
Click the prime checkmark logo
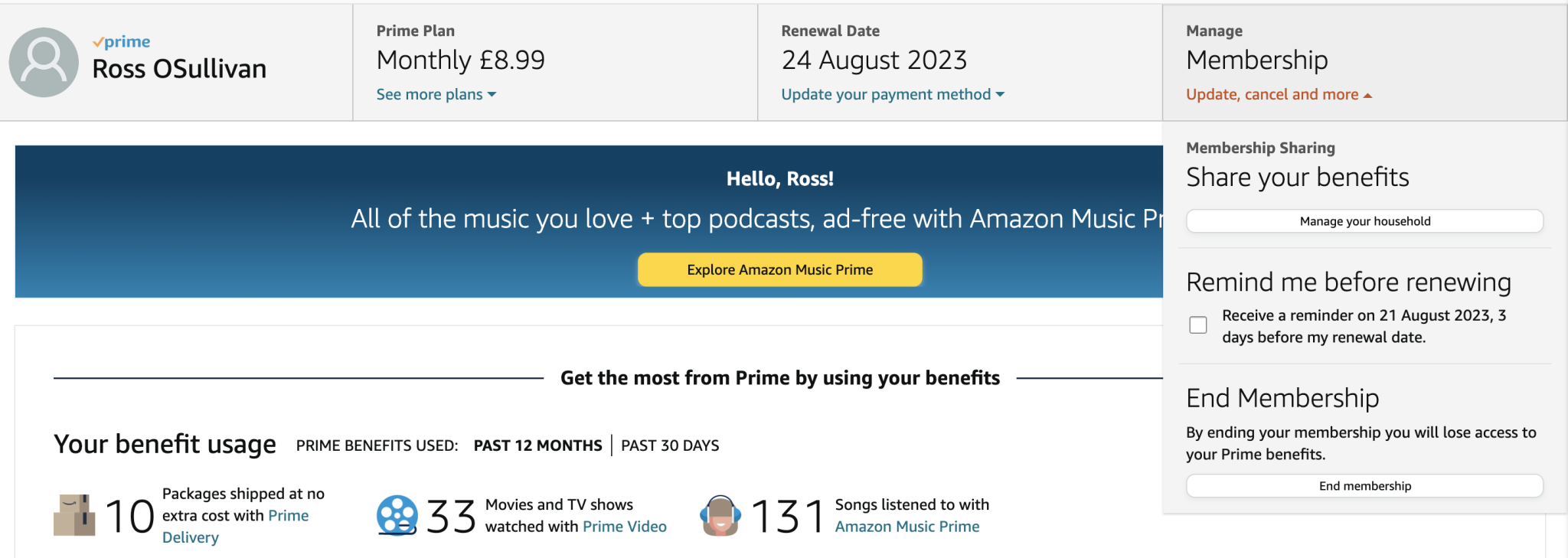[121, 41]
